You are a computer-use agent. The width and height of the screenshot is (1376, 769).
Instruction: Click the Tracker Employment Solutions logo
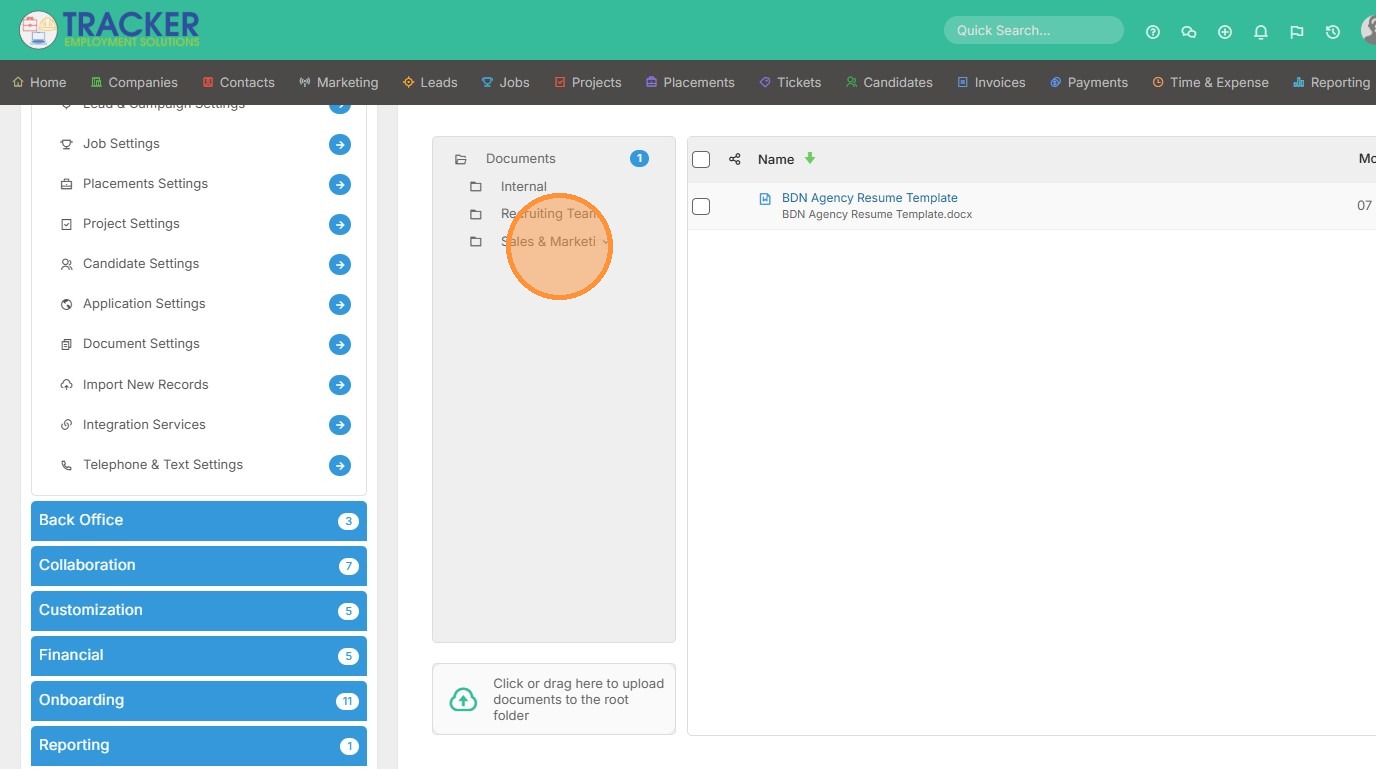[110, 30]
